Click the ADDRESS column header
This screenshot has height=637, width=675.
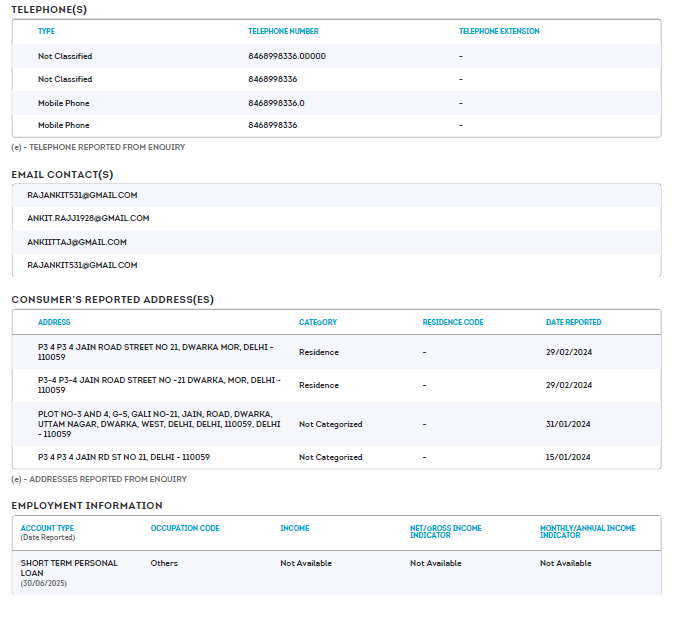click(x=54, y=322)
